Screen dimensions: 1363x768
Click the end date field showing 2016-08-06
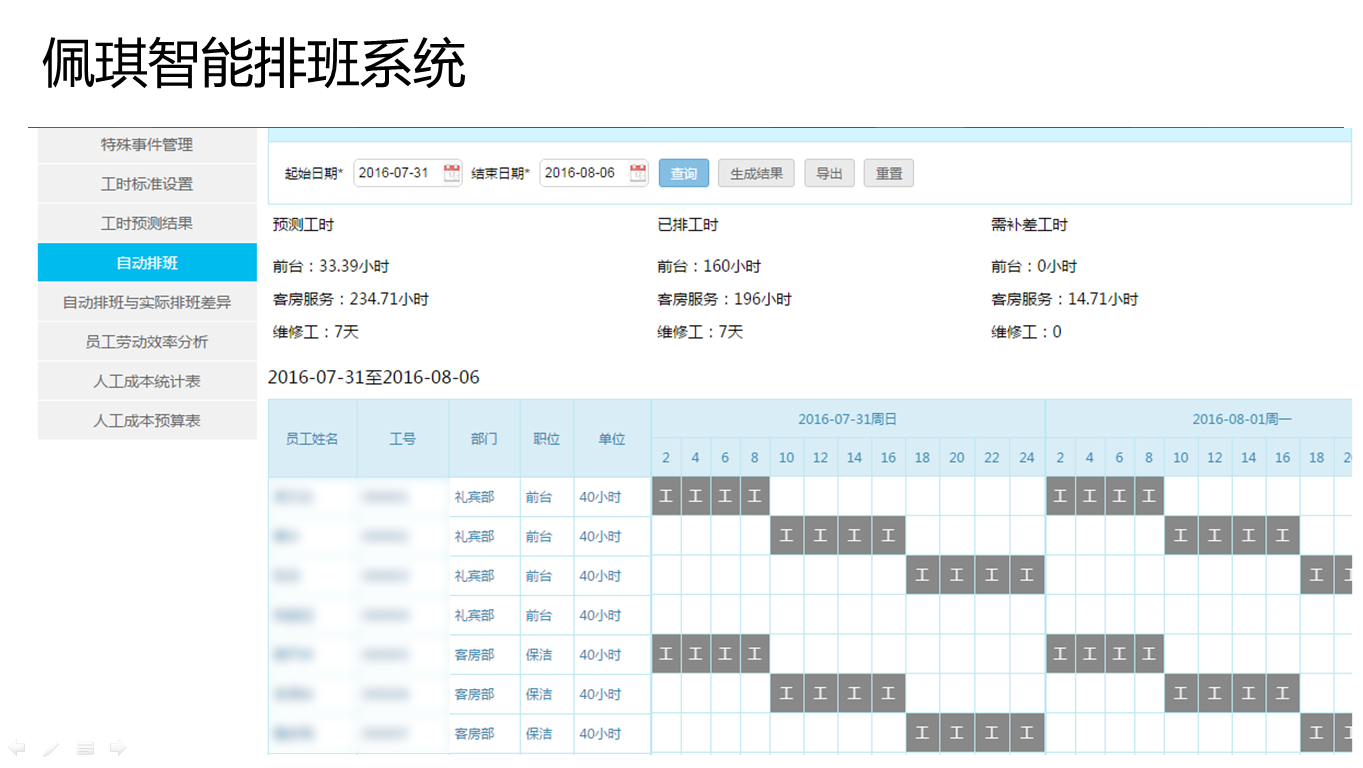point(582,173)
